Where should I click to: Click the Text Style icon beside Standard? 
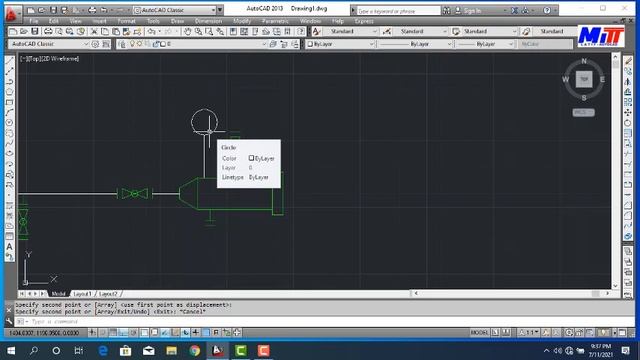pyautogui.click(x=316, y=31)
